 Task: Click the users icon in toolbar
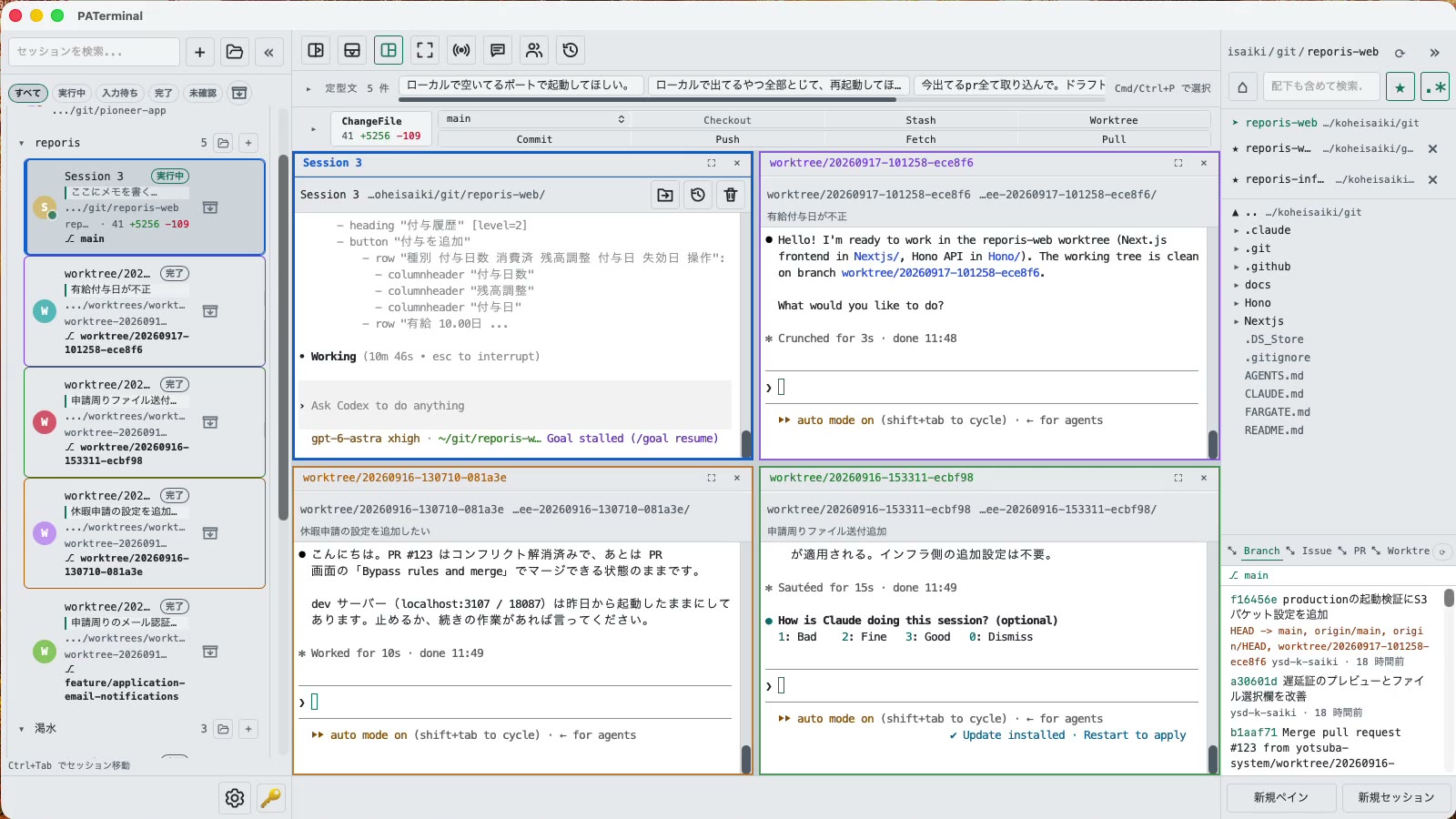click(x=534, y=50)
